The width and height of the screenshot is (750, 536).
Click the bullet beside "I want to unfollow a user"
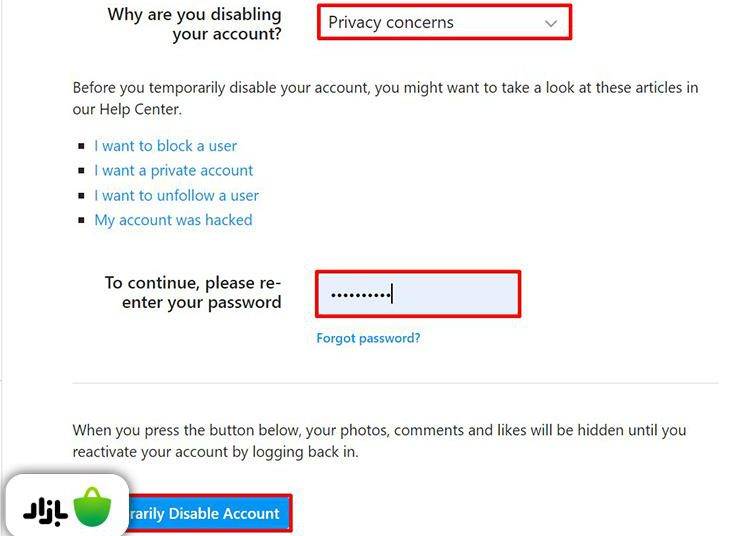click(x=82, y=197)
